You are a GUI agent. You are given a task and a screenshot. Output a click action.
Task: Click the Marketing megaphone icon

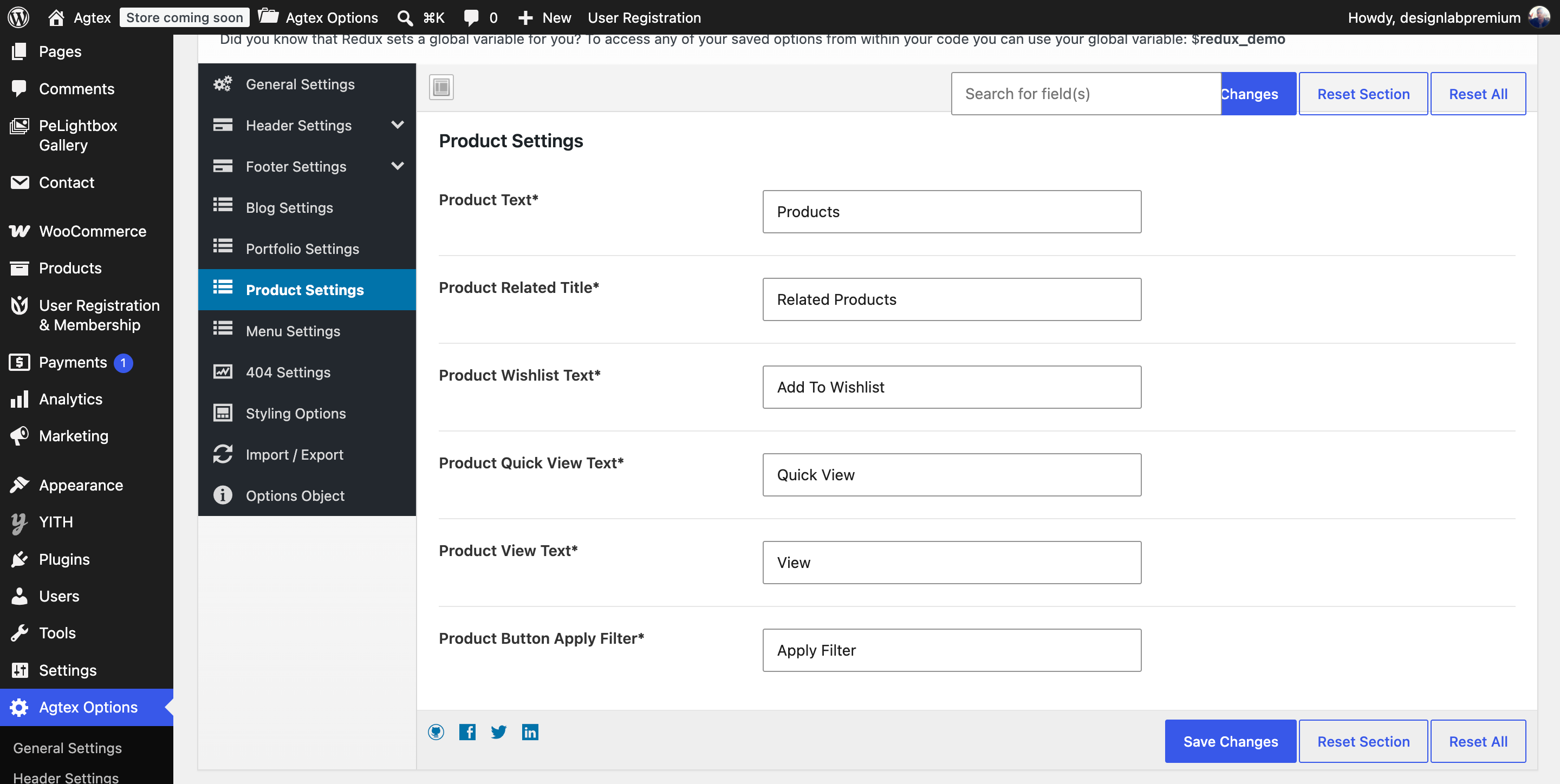(x=19, y=436)
